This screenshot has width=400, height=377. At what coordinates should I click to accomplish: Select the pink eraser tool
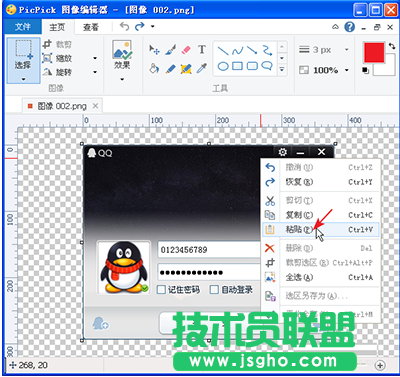click(x=186, y=50)
